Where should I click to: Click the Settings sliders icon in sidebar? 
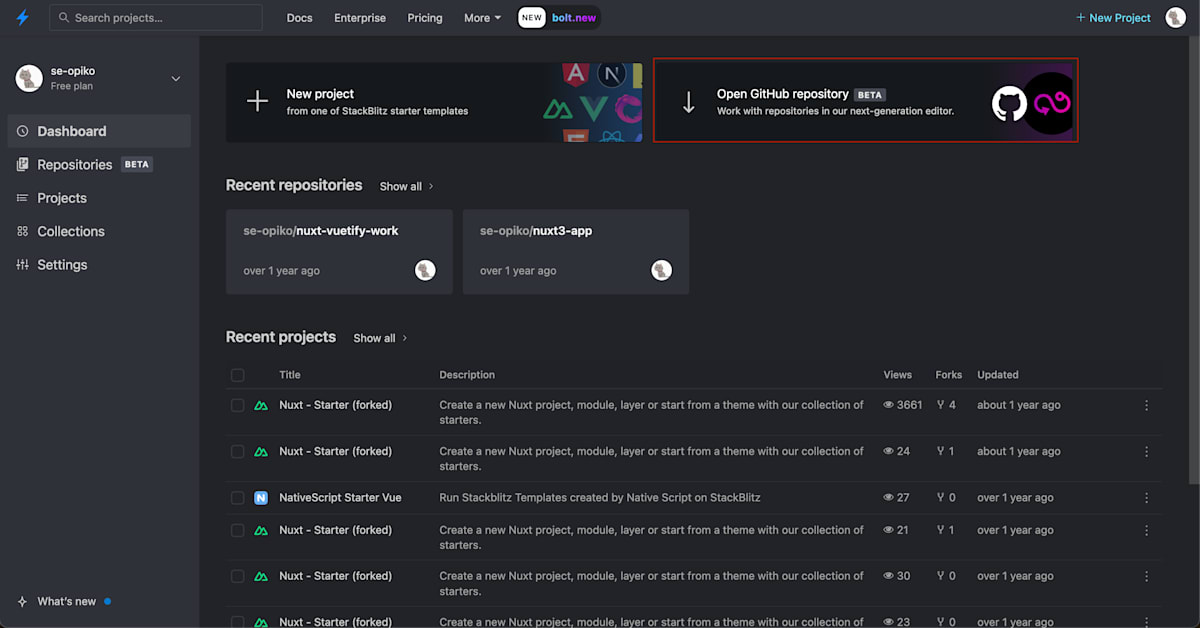(x=22, y=265)
